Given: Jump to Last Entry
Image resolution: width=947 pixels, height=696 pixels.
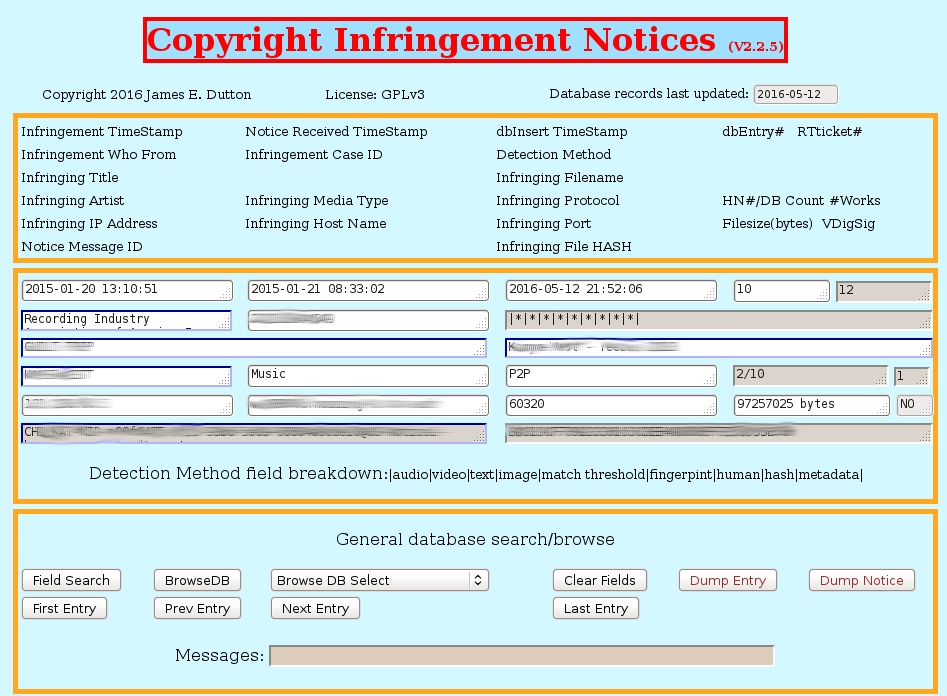Looking at the screenshot, I should tap(596, 608).
